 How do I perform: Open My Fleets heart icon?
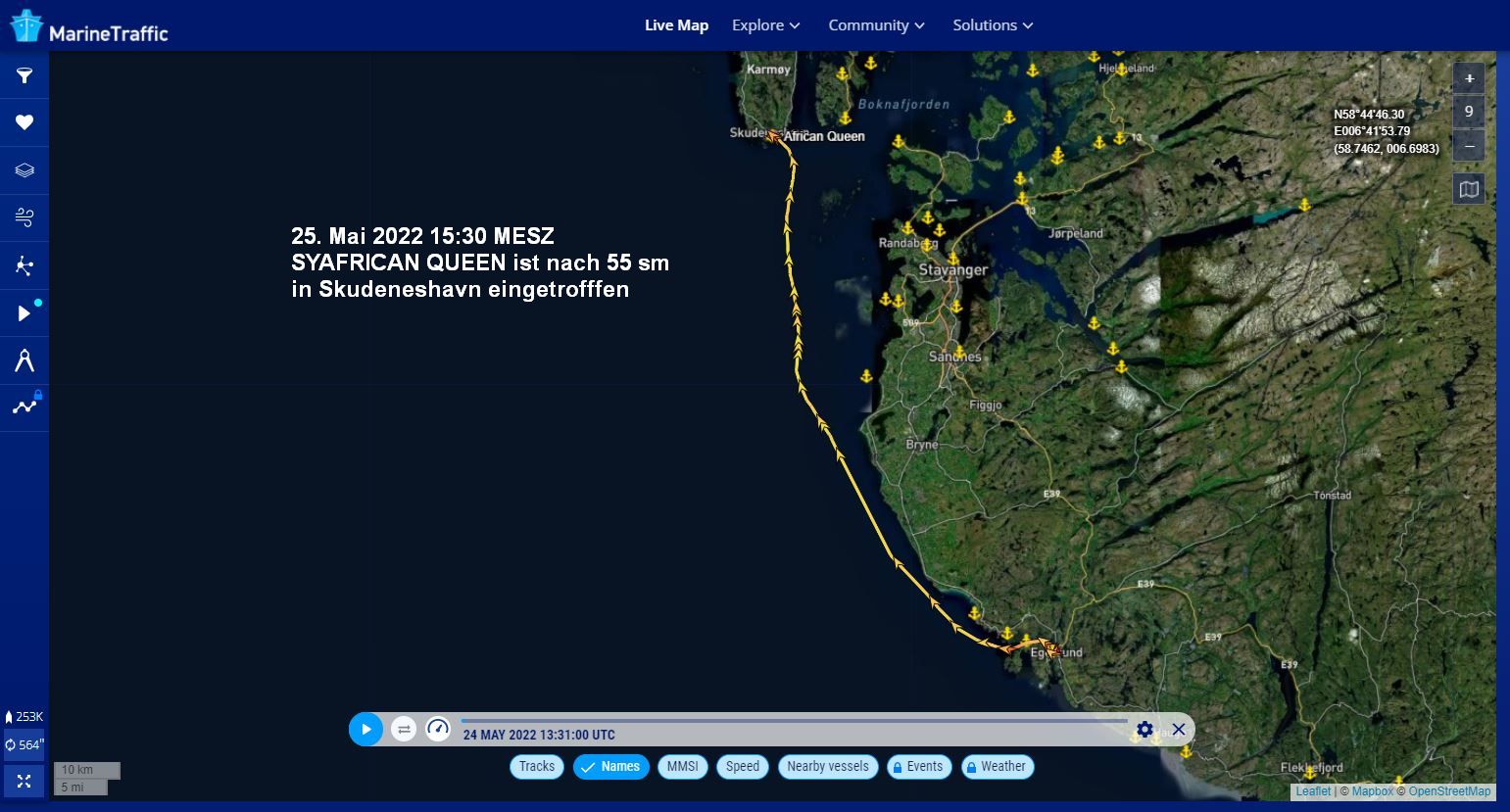point(24,122)
